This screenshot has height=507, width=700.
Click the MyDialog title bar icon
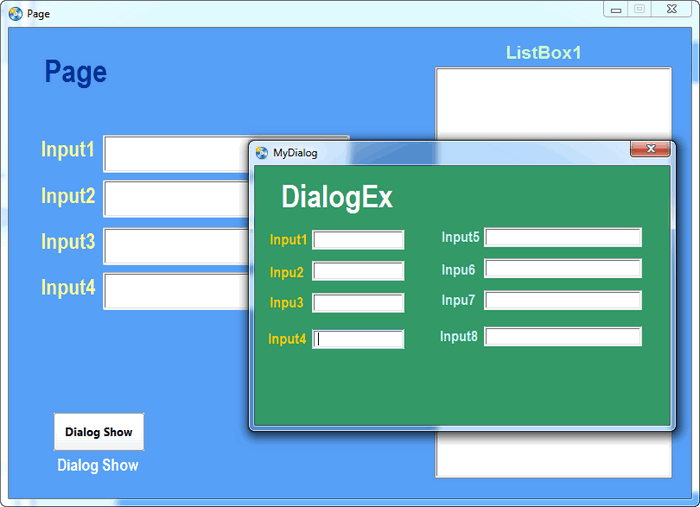point(262,153)
